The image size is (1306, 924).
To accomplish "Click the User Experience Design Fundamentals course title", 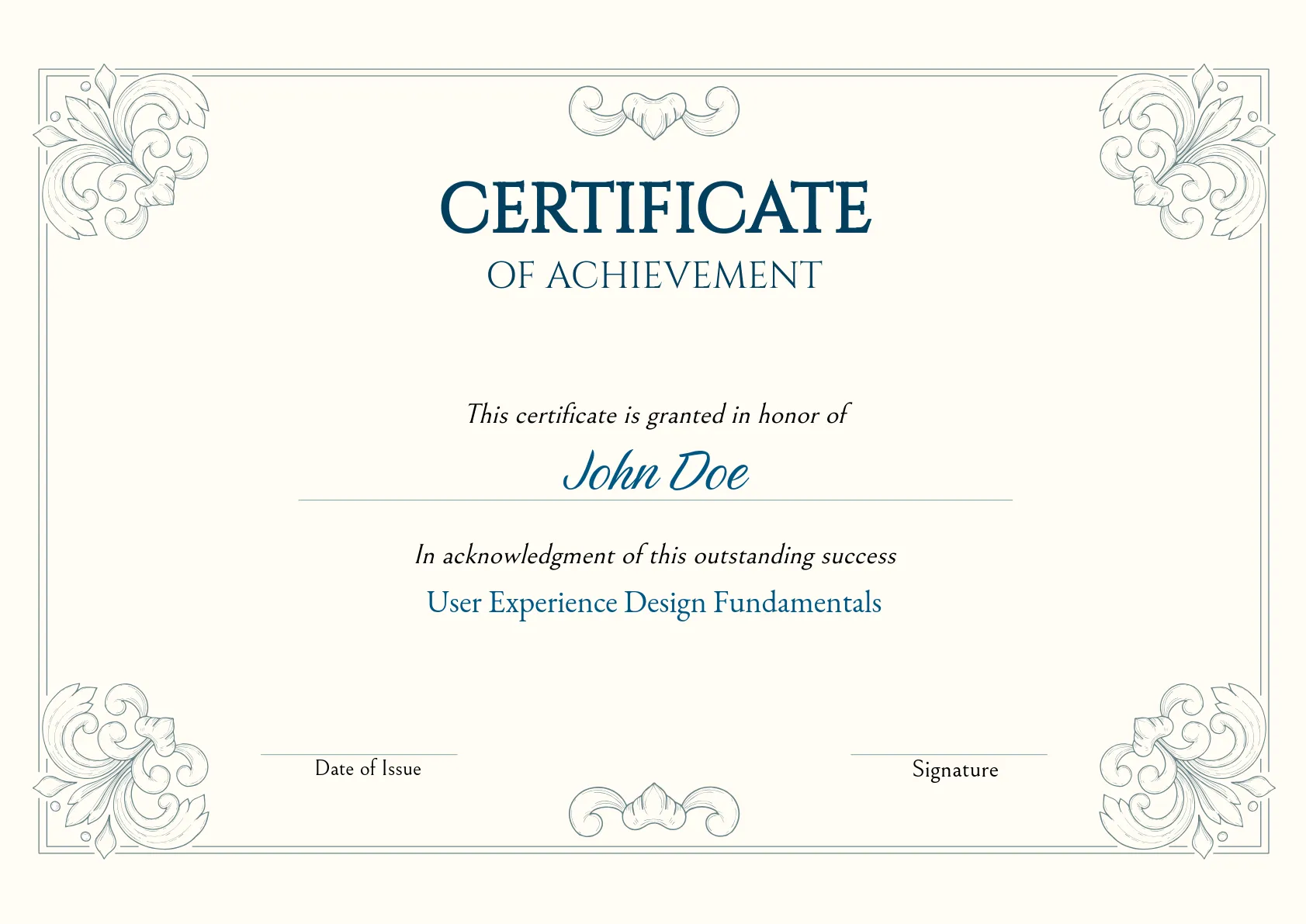I will pyautogui.click(x=654, y=603).
